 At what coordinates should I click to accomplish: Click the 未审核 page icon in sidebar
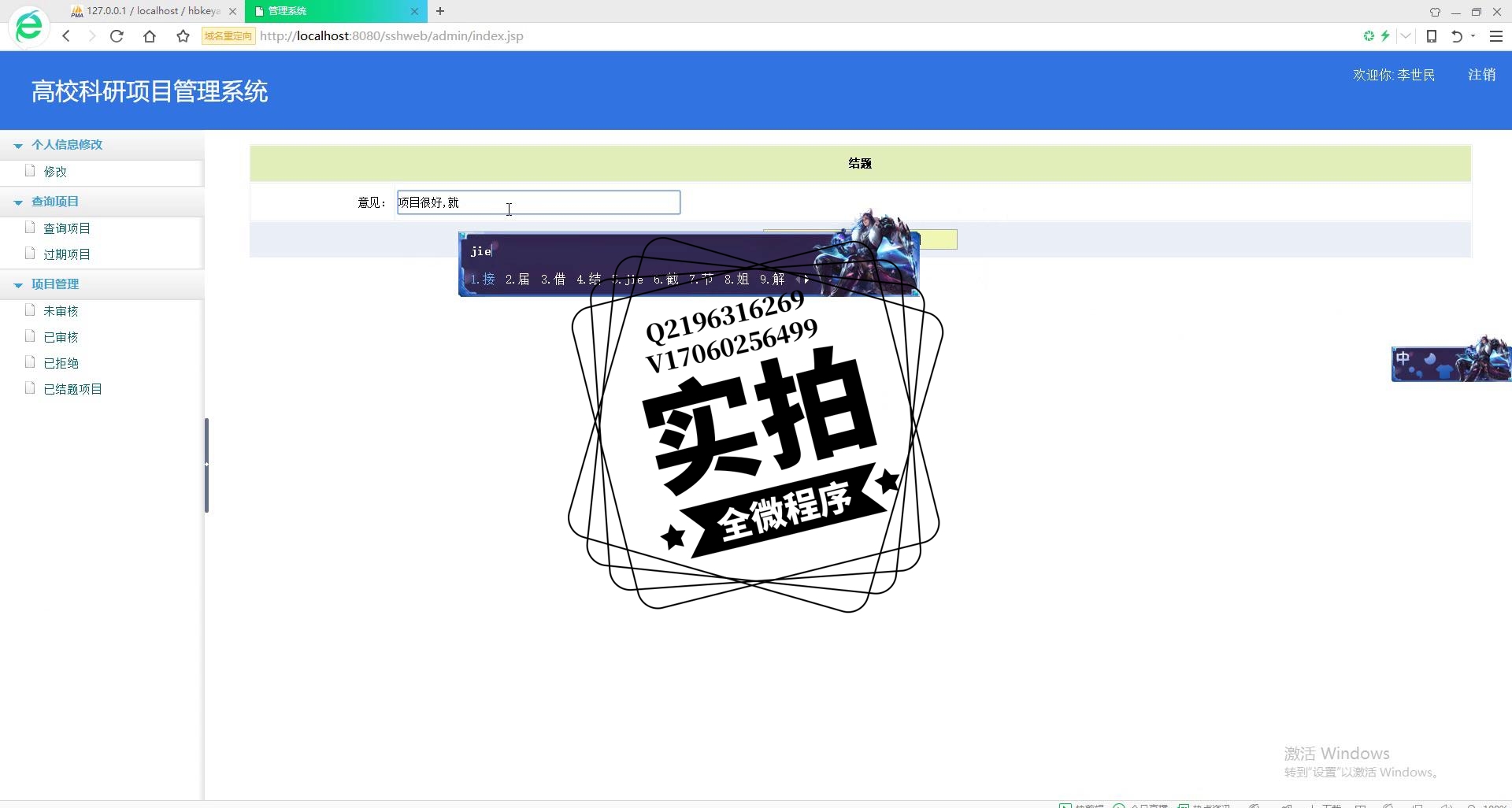30,309
